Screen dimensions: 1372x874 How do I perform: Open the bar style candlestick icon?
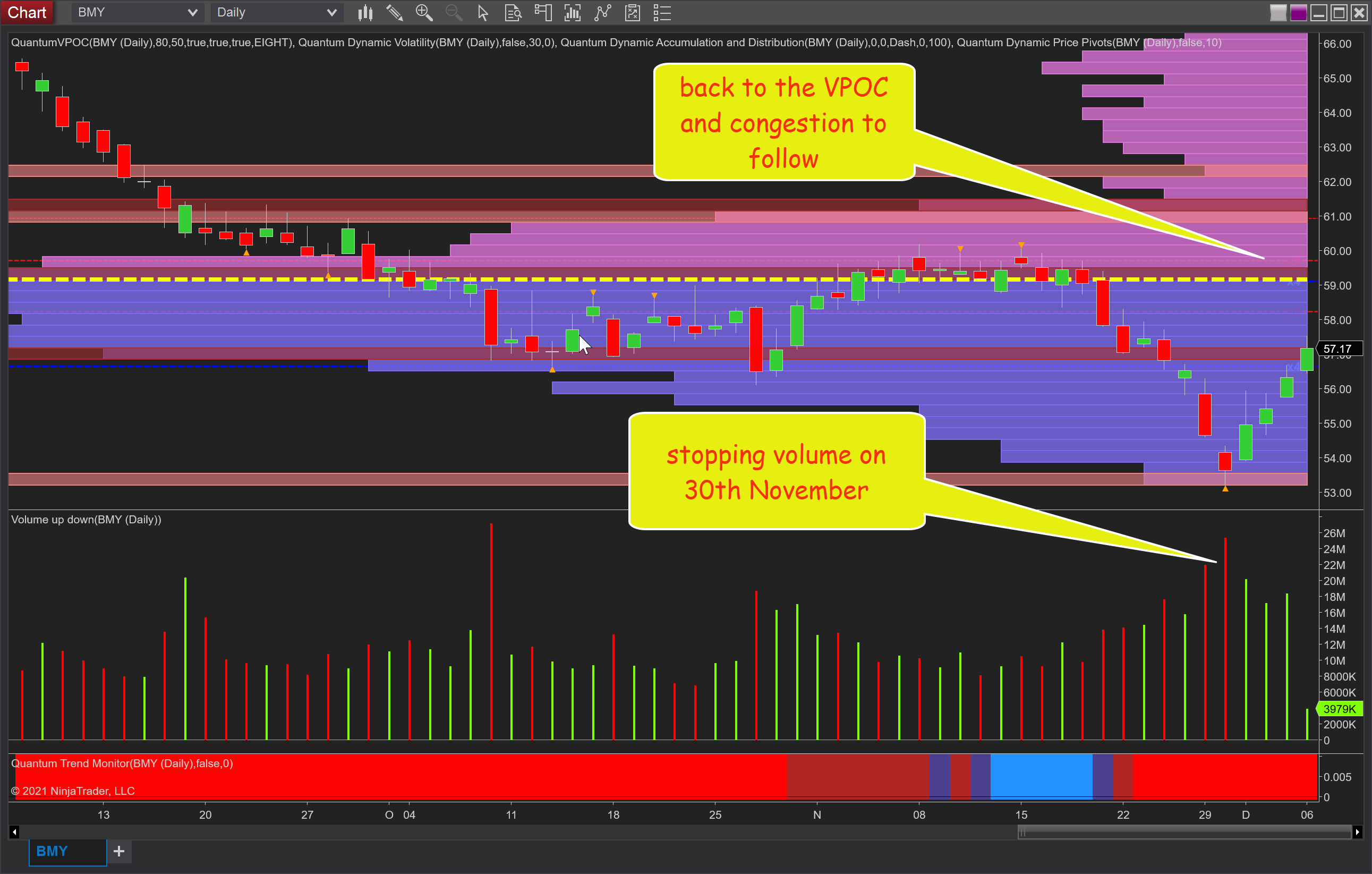365,13
